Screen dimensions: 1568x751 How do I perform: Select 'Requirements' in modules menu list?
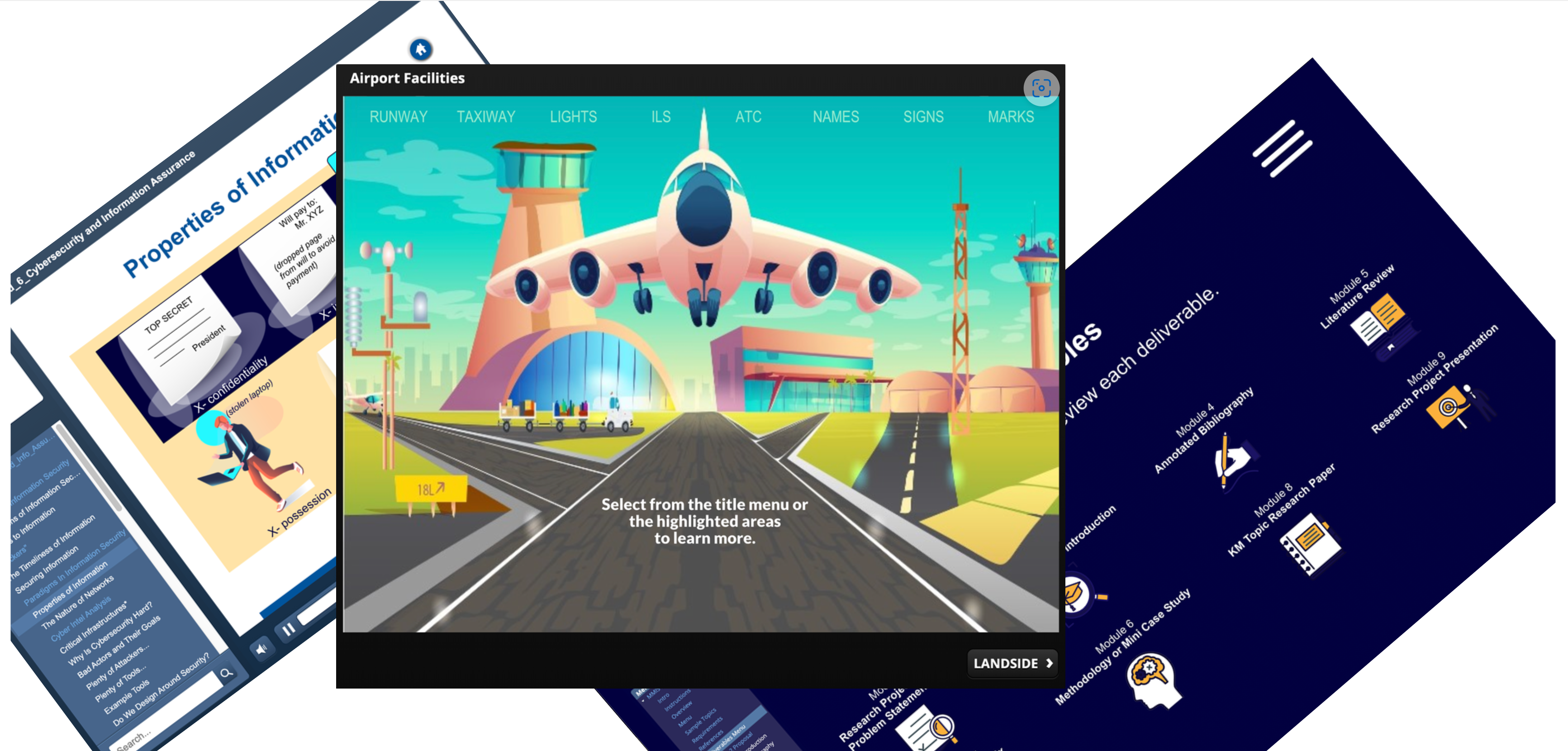707,729
